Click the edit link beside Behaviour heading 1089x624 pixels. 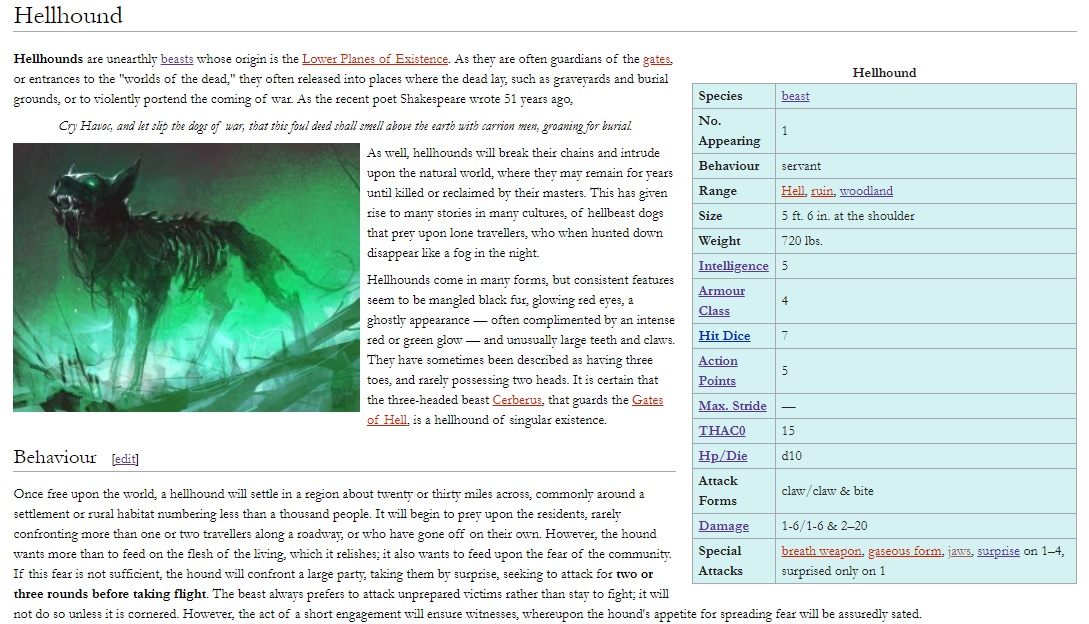pyautogui.click(x=125, y=459)
